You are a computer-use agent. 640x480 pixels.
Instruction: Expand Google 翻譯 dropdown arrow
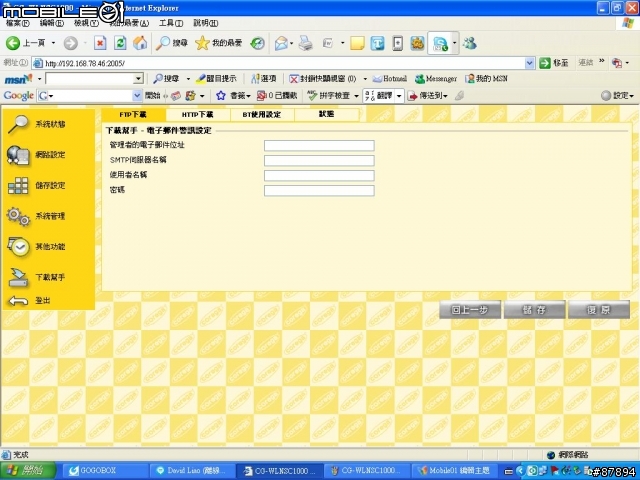tap(399, 96)
